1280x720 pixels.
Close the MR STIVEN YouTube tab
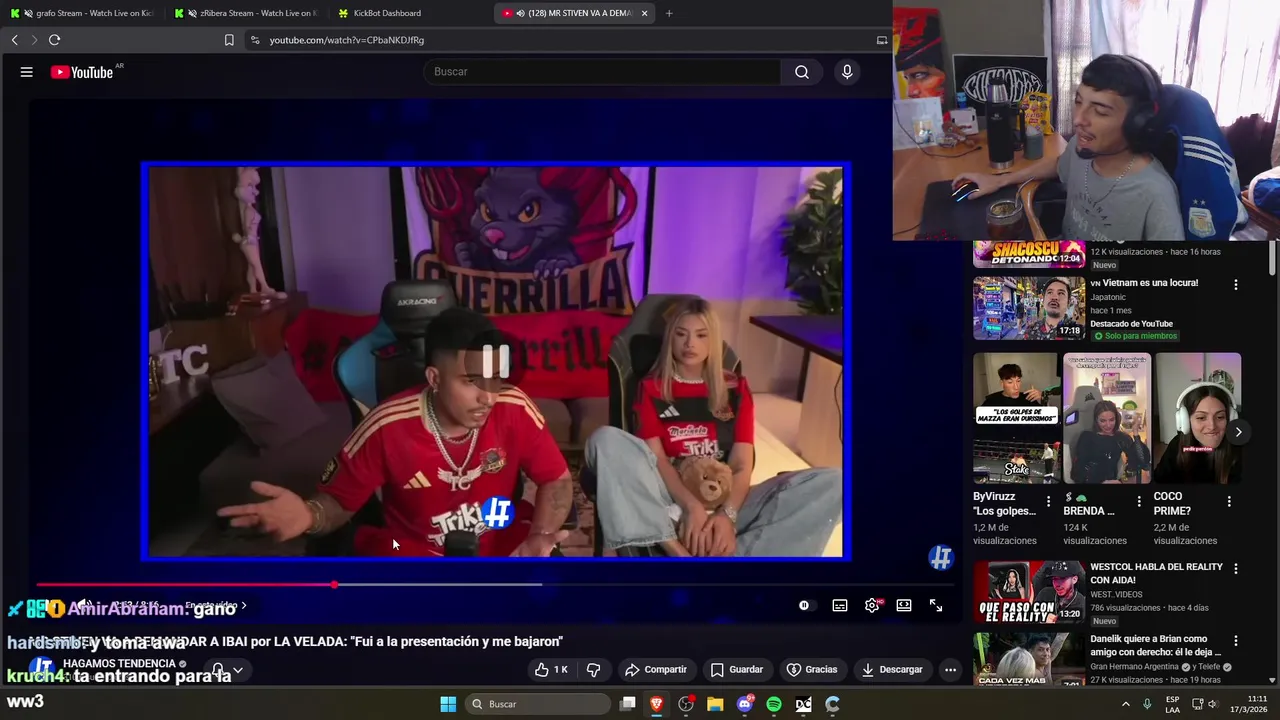point(644,13)
